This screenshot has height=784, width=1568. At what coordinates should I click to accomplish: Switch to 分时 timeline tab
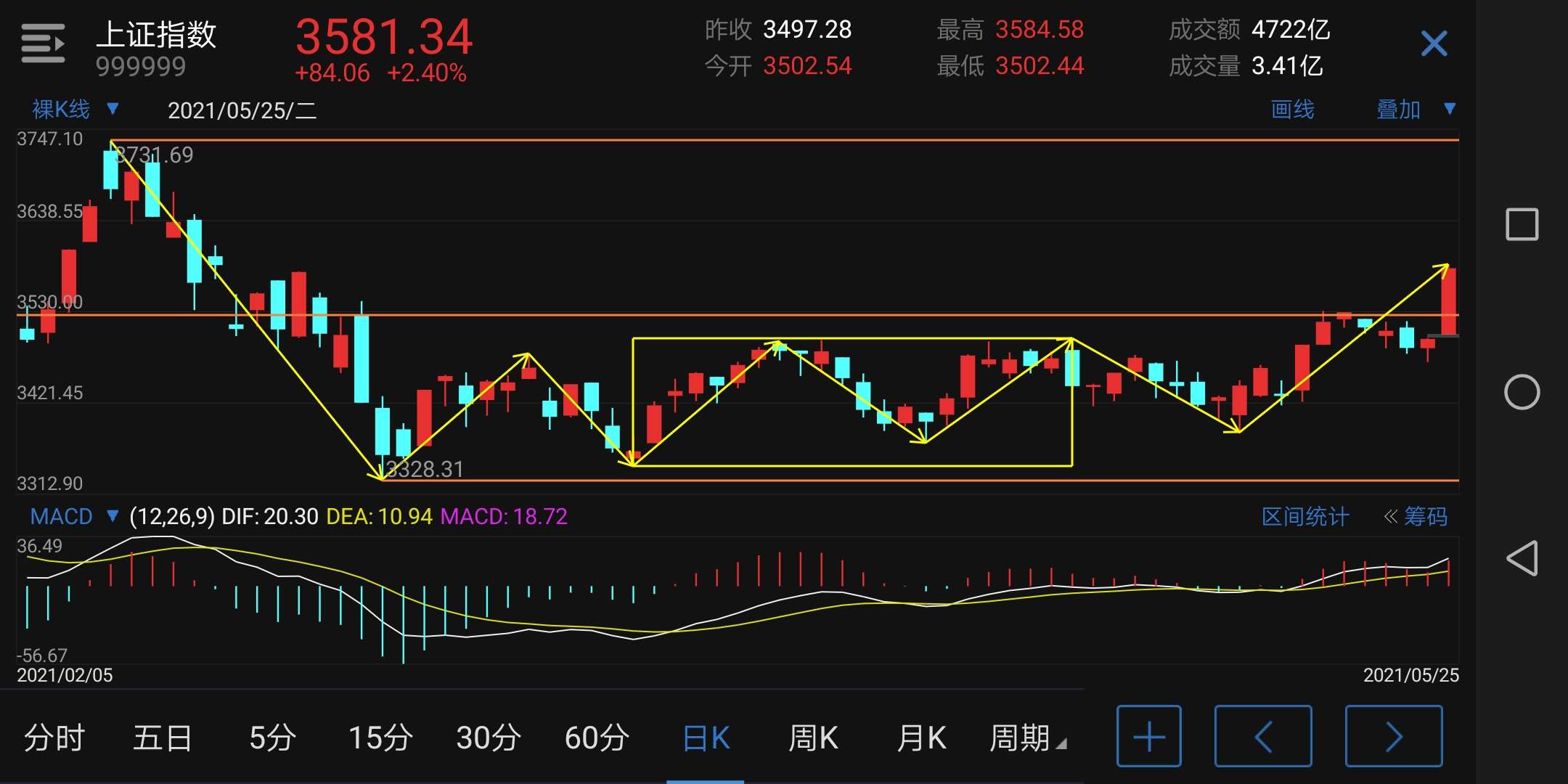coord(54,738)
